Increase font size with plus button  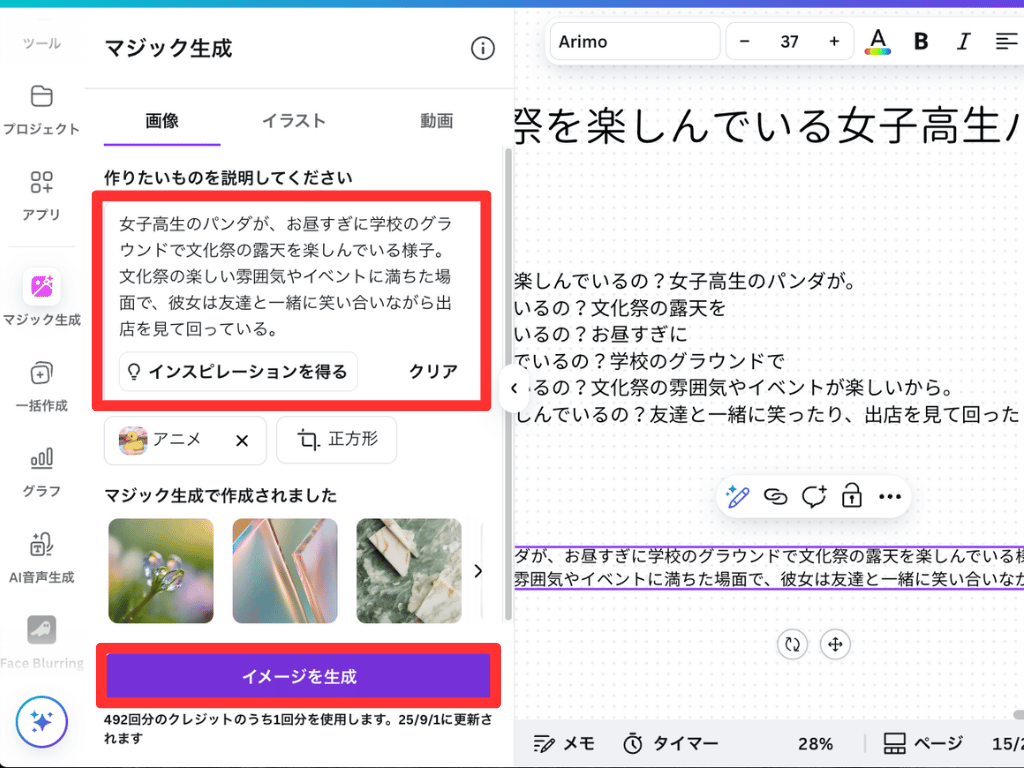pos(834,41)
